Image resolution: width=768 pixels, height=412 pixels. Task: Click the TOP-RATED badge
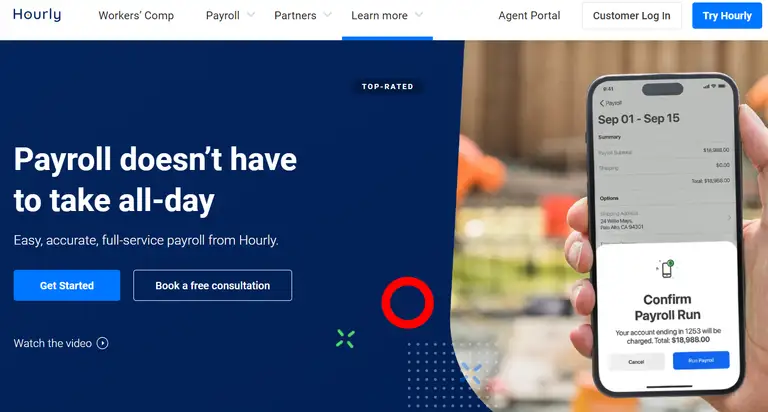tap(387, 87)
